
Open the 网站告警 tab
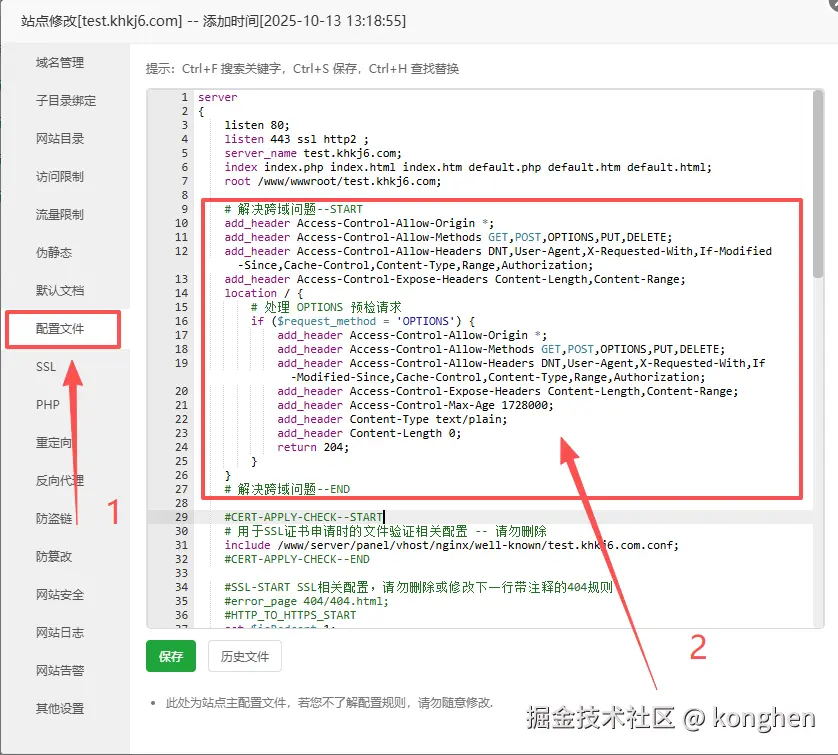click(60, 670)
